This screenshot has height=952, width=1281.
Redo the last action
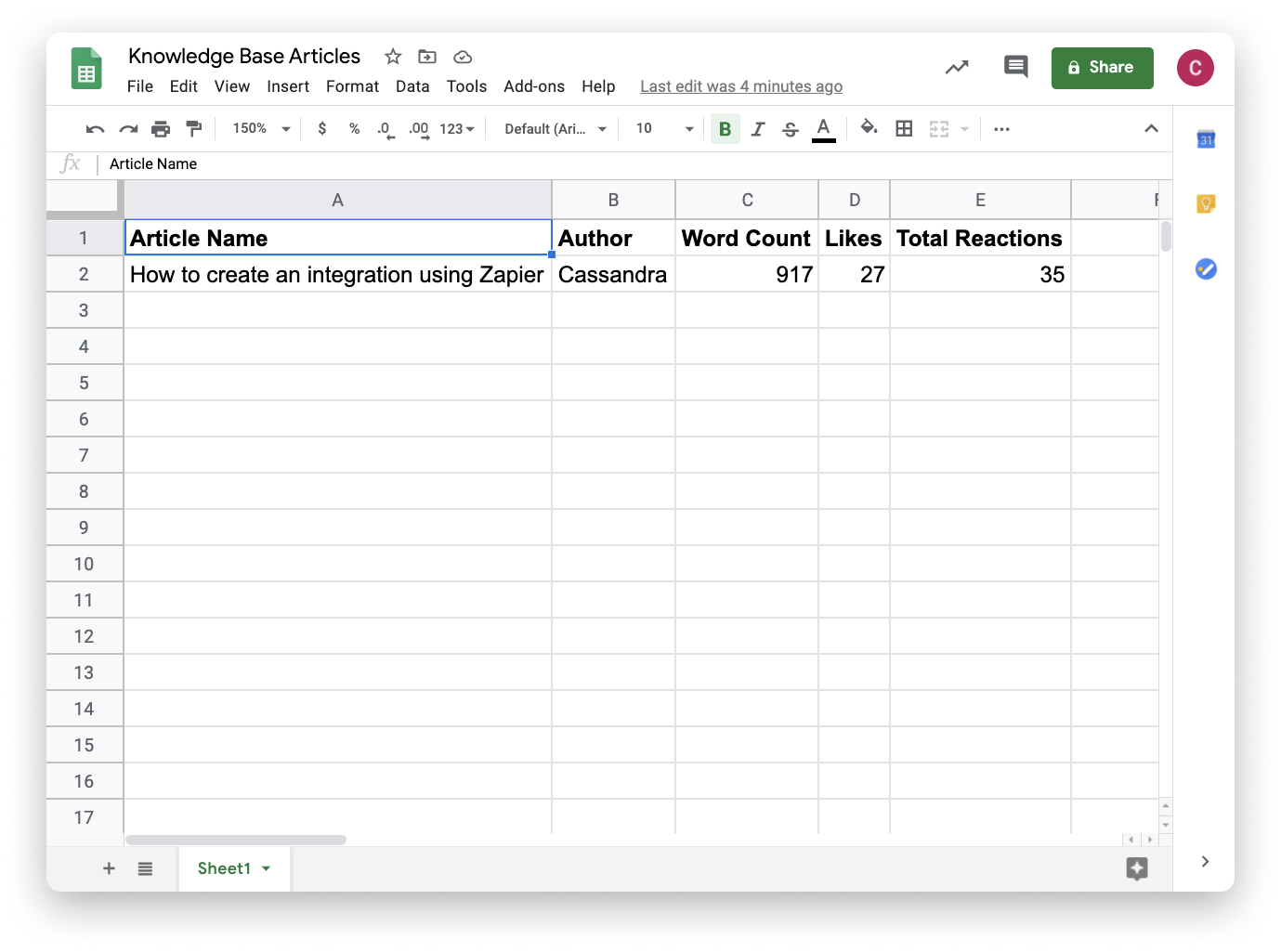coord(128,129)
